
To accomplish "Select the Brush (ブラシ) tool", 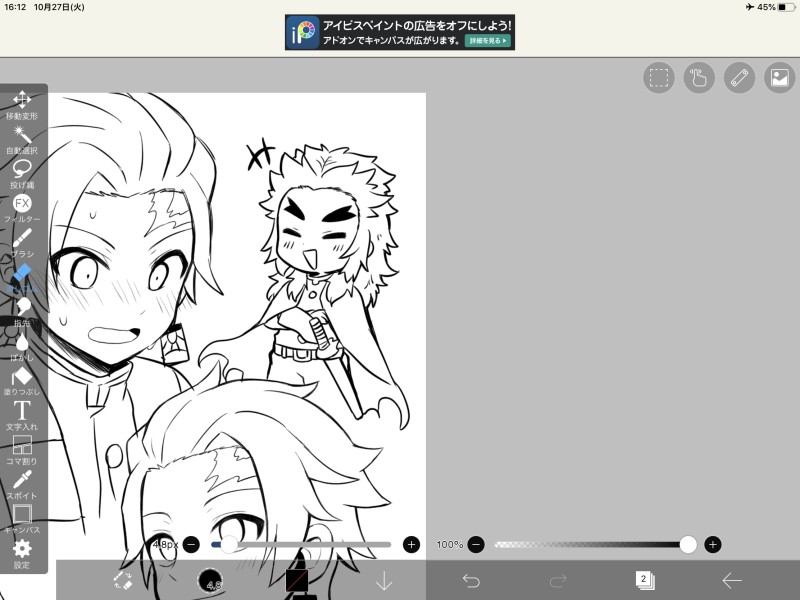I will 22,243.
